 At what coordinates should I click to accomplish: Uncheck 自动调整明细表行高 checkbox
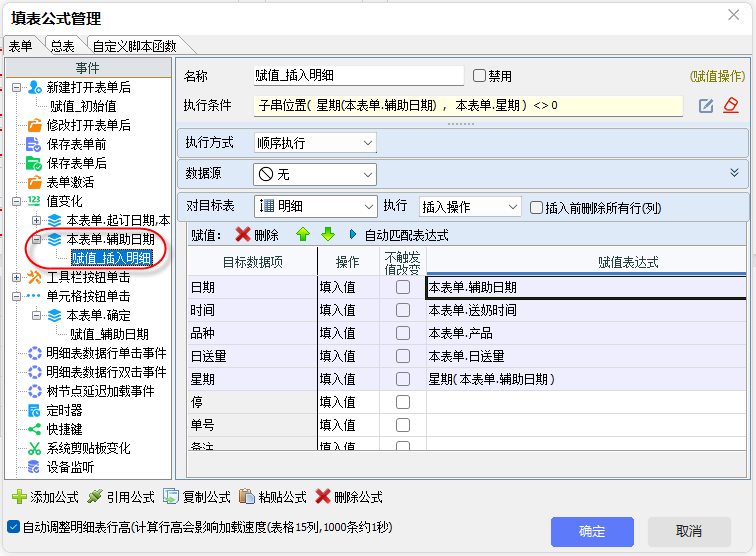(14, 527)
